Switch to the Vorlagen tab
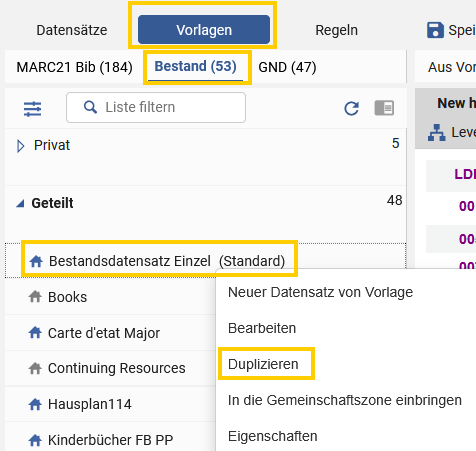Viewport: 476px width, 451px height. click(x=204, y=30)
